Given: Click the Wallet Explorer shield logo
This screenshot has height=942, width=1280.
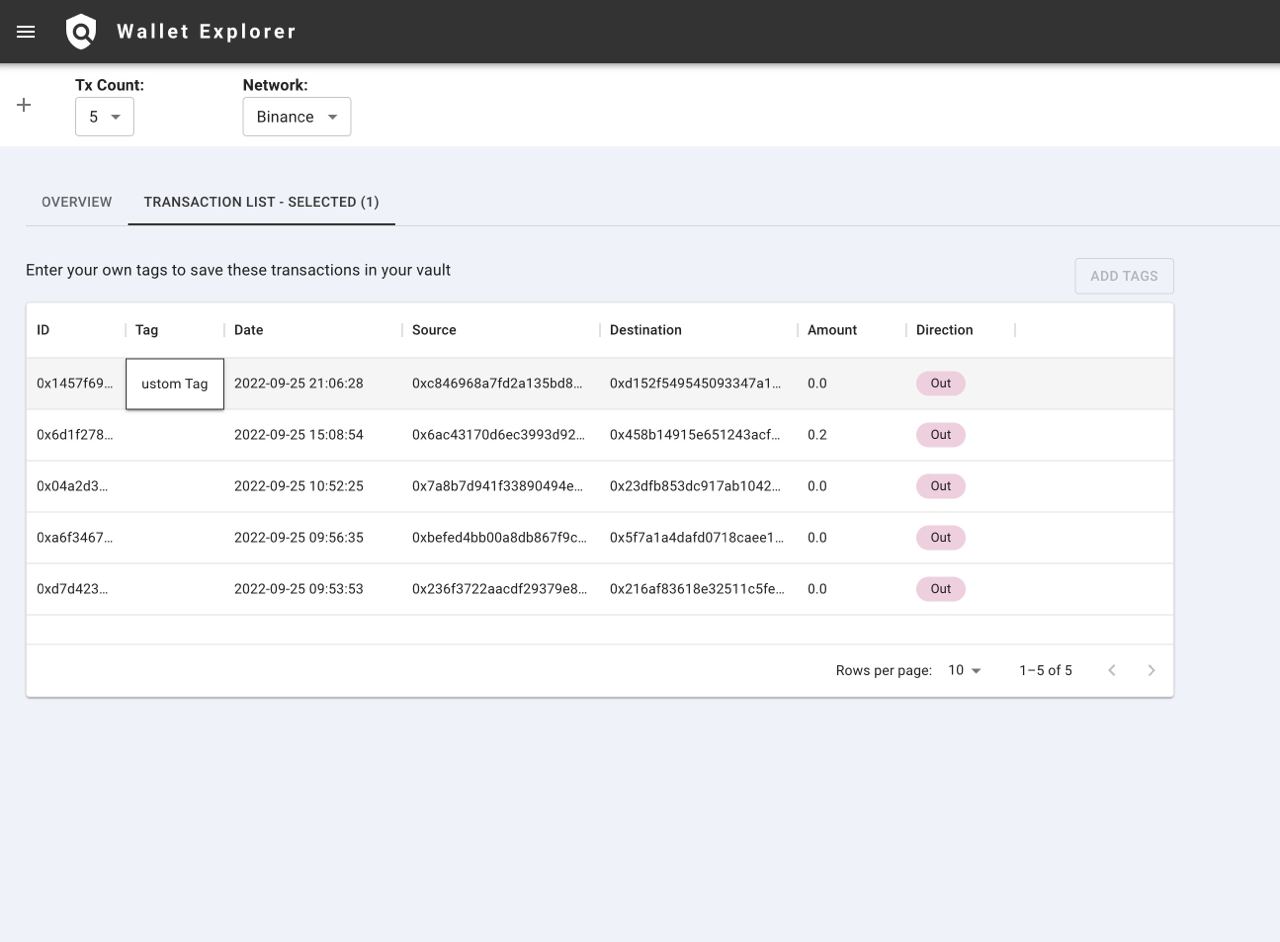Looking at the screenshot, I should tap(80, 31).
